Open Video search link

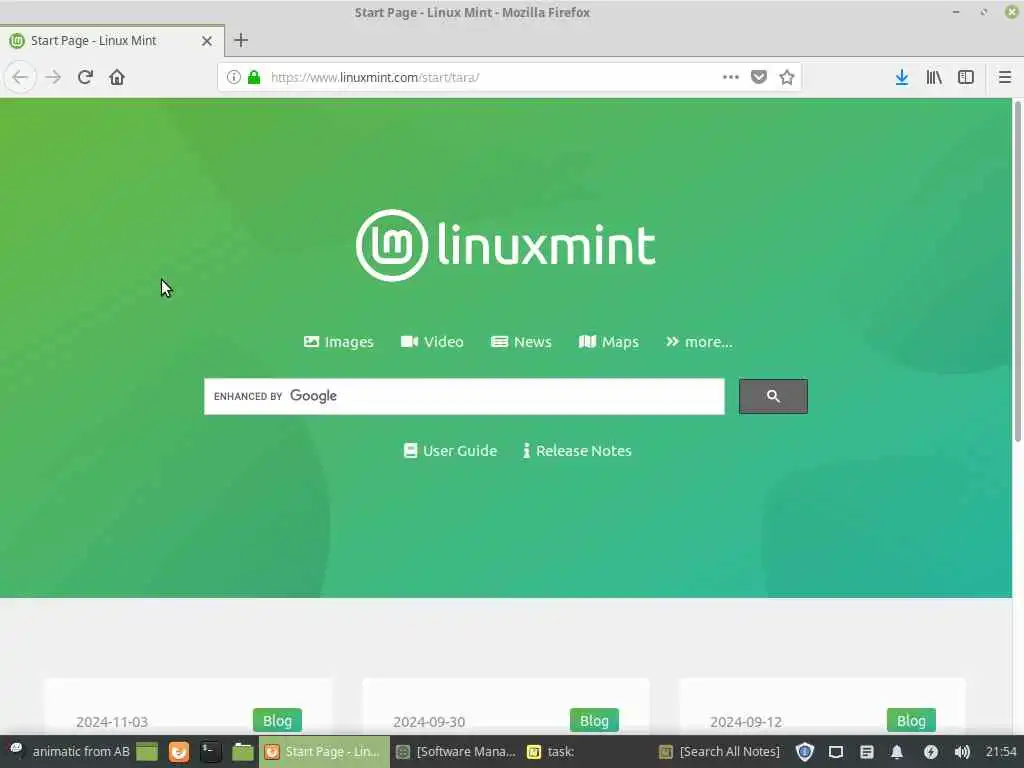[432, 342]
